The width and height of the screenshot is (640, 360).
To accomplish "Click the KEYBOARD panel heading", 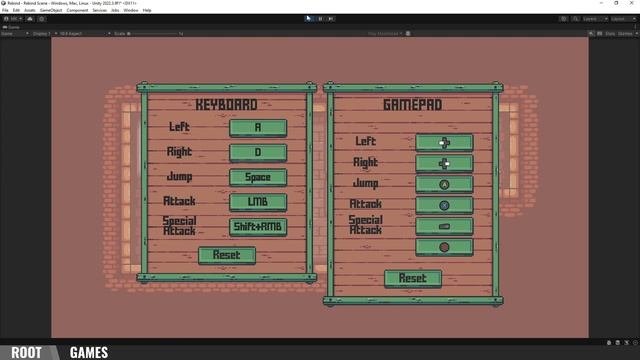I will pyautogui.click(x=227, y=105).
